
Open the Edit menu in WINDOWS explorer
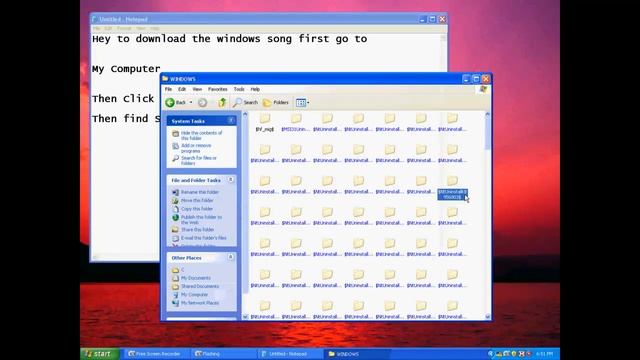click(x=182, y=89)
